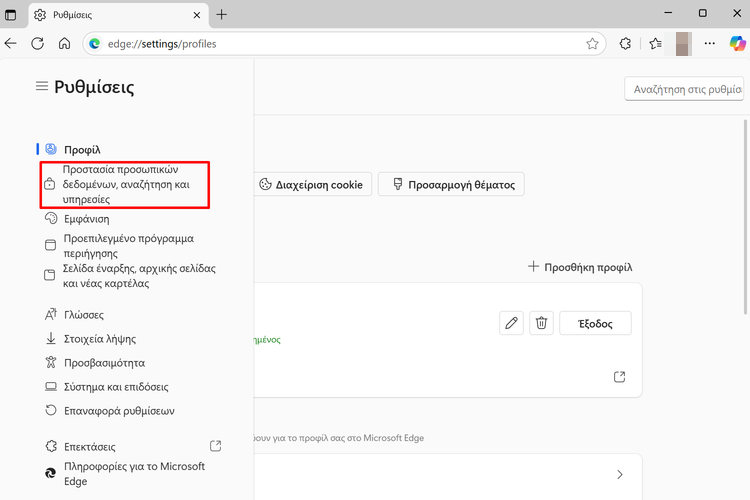
Task: Click Προσθήκη προφίλ
Action: 580,267
